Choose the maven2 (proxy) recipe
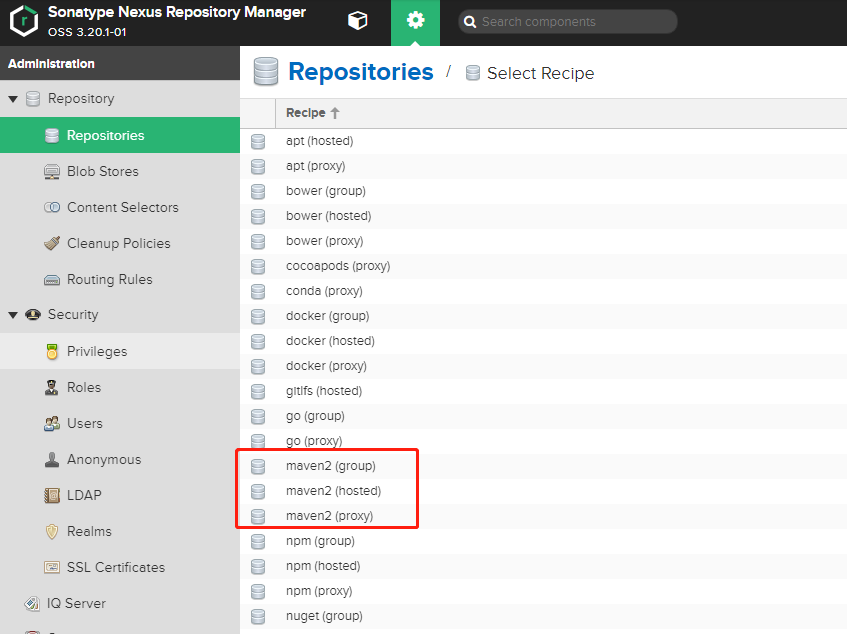 coord(543,516)
